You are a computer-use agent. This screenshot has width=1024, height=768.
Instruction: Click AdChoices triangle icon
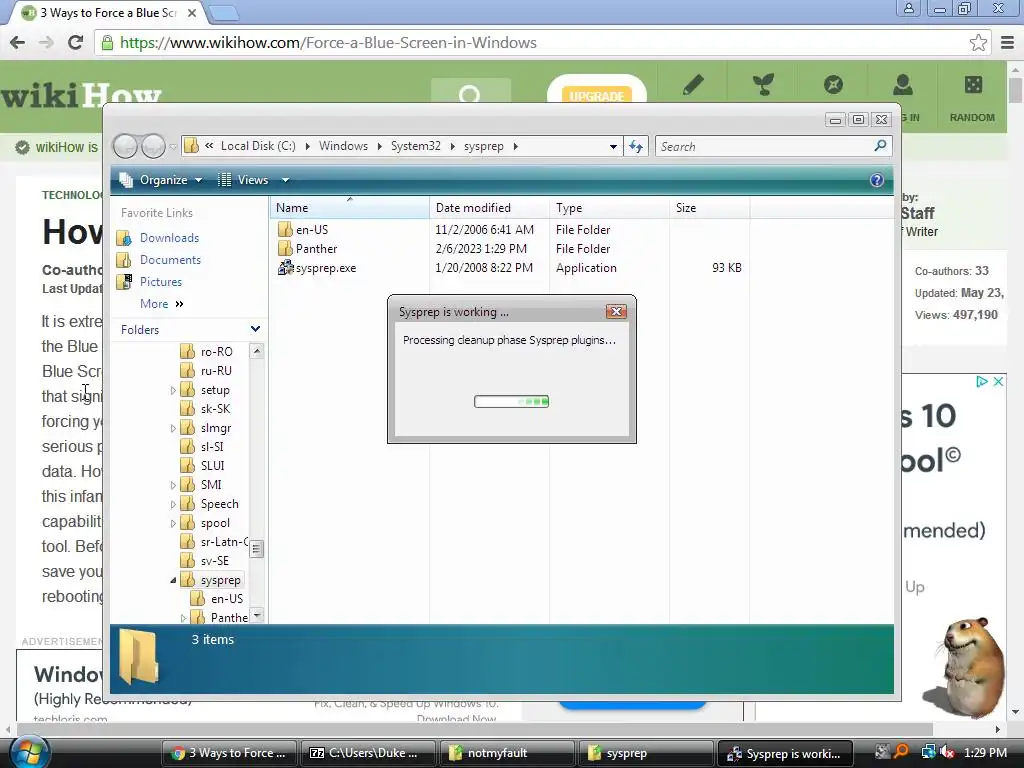tap(982, 381)
